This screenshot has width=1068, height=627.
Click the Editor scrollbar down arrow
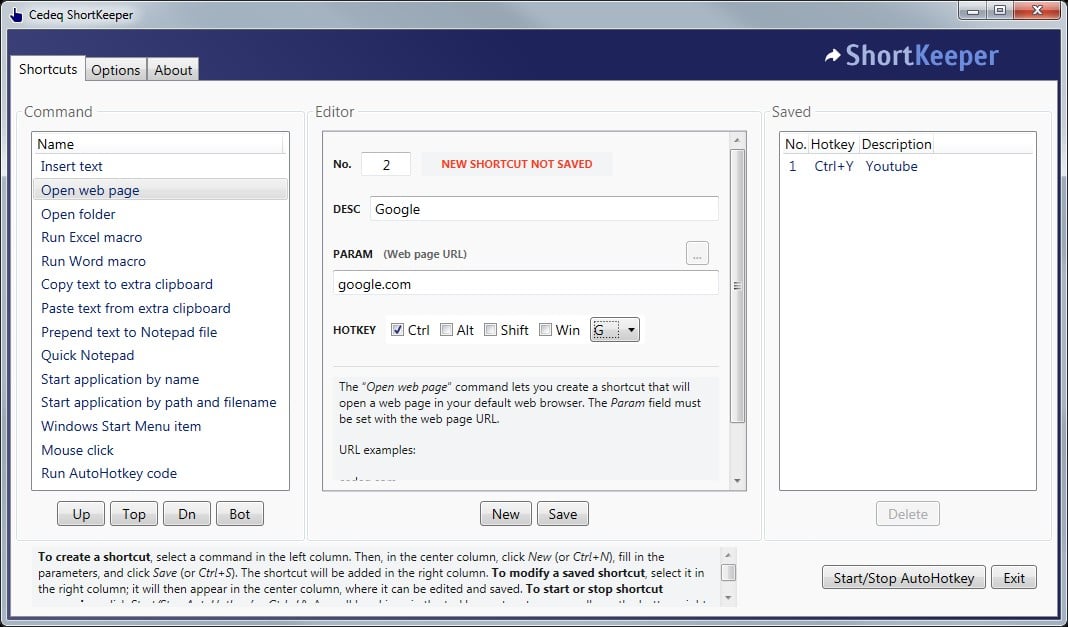tap(737, 481)
